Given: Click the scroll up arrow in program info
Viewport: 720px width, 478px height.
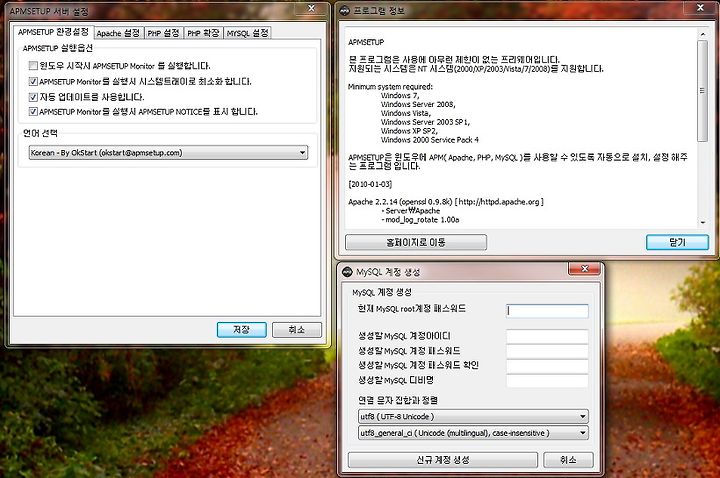Looking at the screenshot, I should click(x=703, y=34).
